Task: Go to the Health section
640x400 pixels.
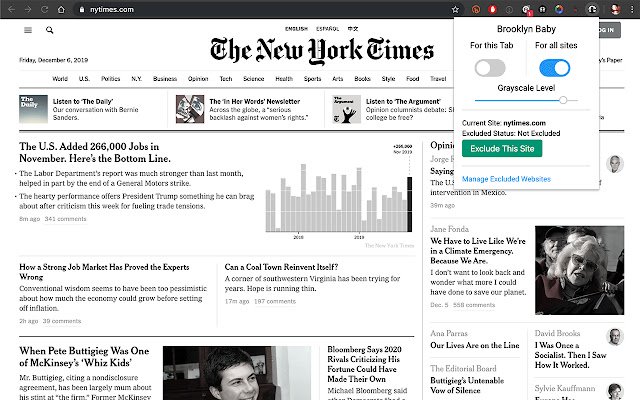Action: pos(284,79)
